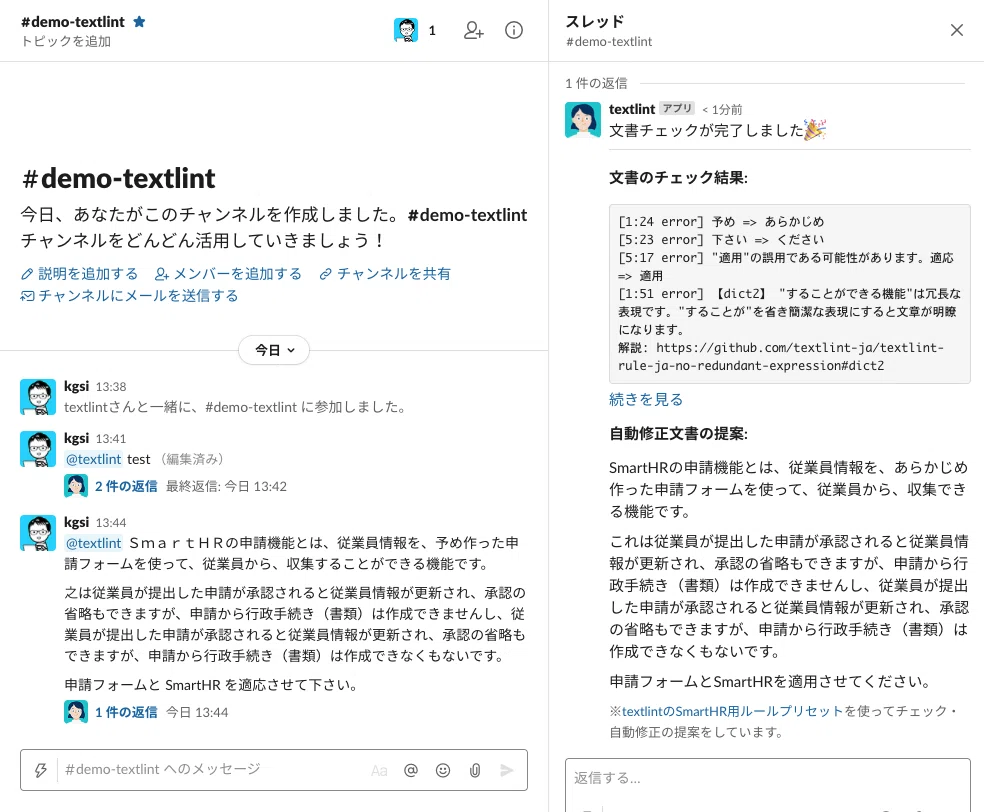Toggle Aa text formatting in composer
The image size is (984, 812).
point(379,771)
